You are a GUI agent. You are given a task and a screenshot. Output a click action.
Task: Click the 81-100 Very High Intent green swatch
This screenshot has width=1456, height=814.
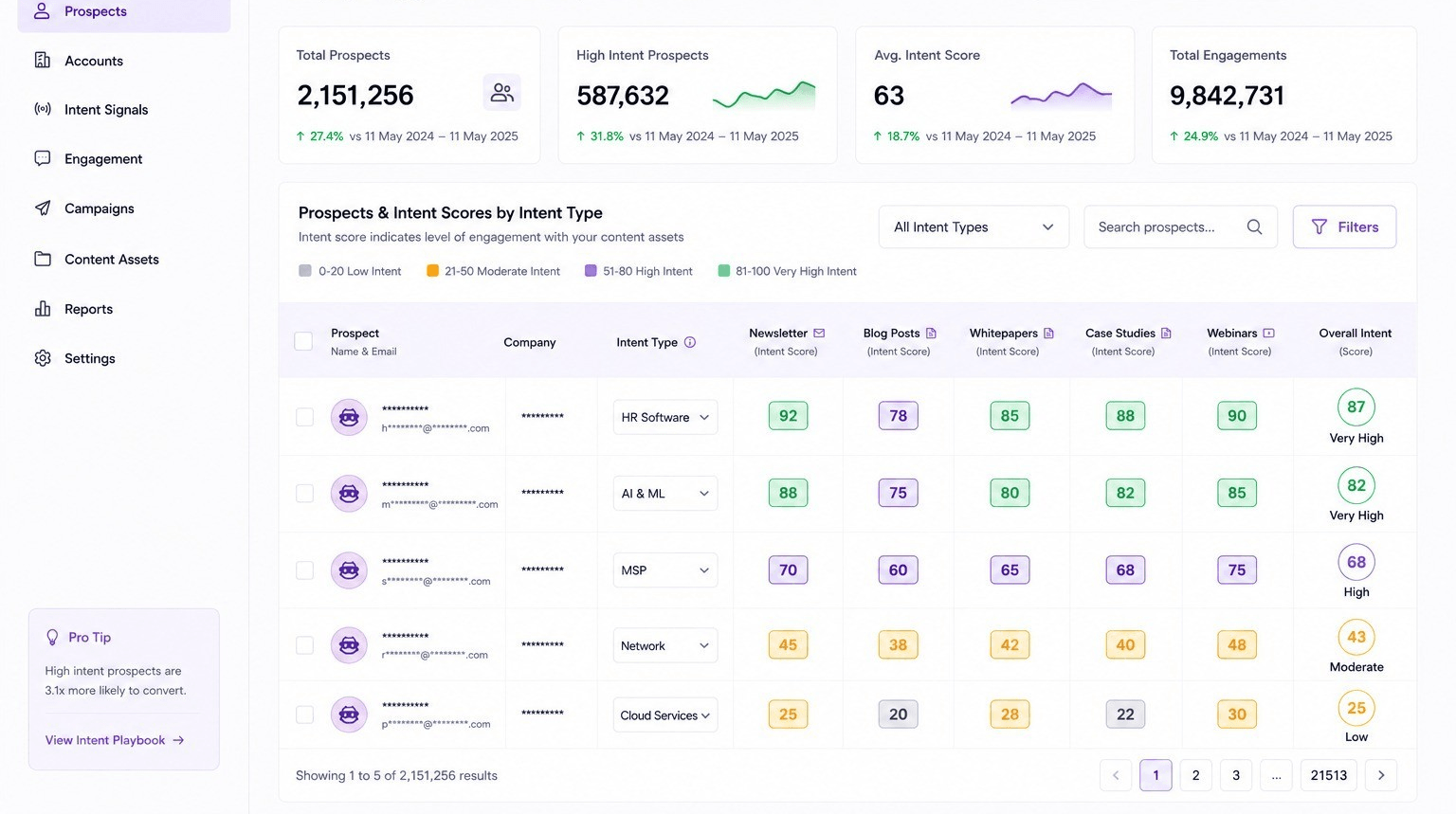click(x=724, y=271)
